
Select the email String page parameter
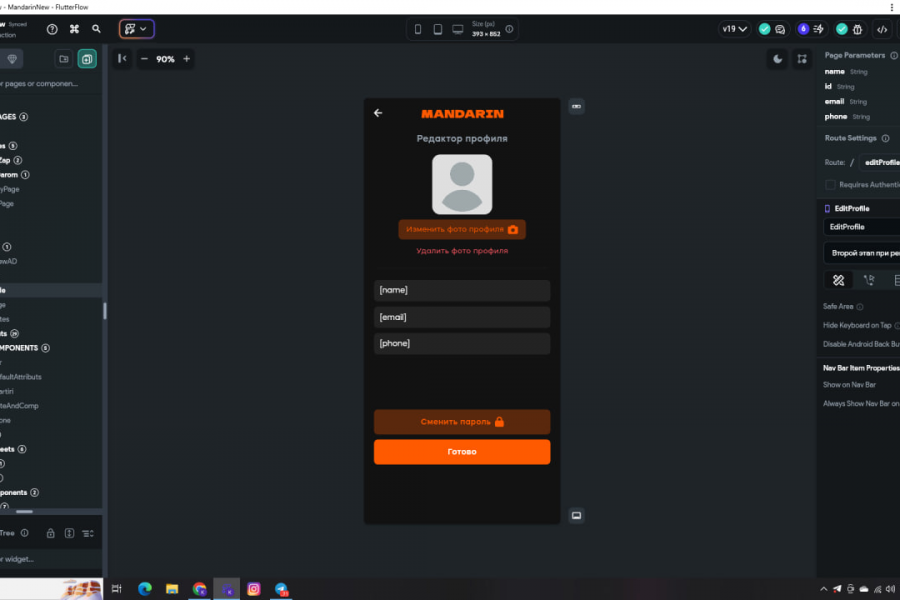click(846, 102)
